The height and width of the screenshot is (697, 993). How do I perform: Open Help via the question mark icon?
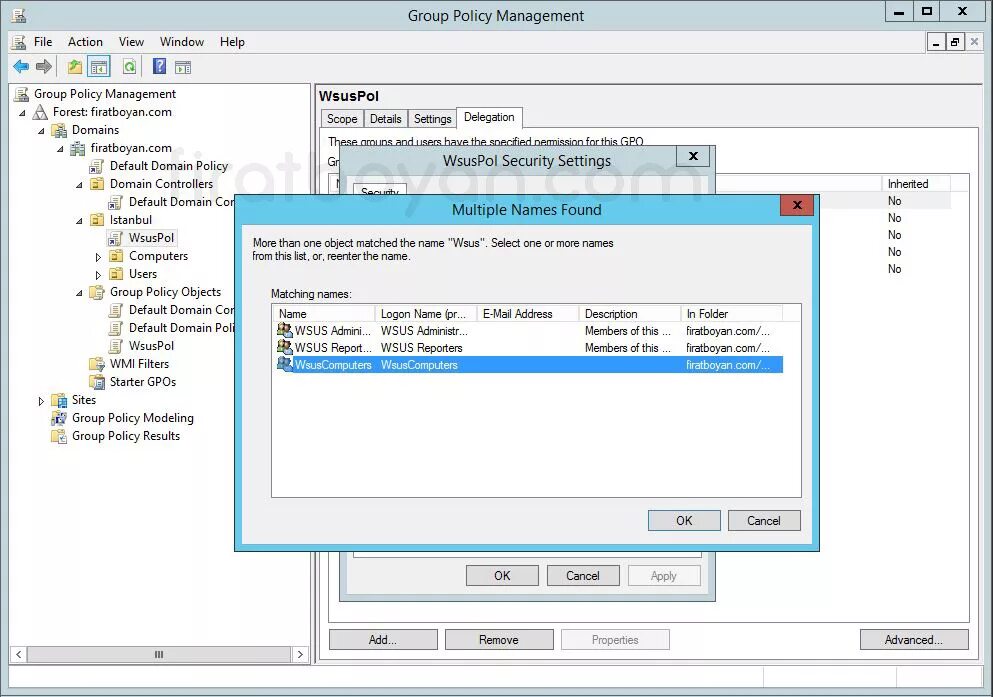[160, 66]
